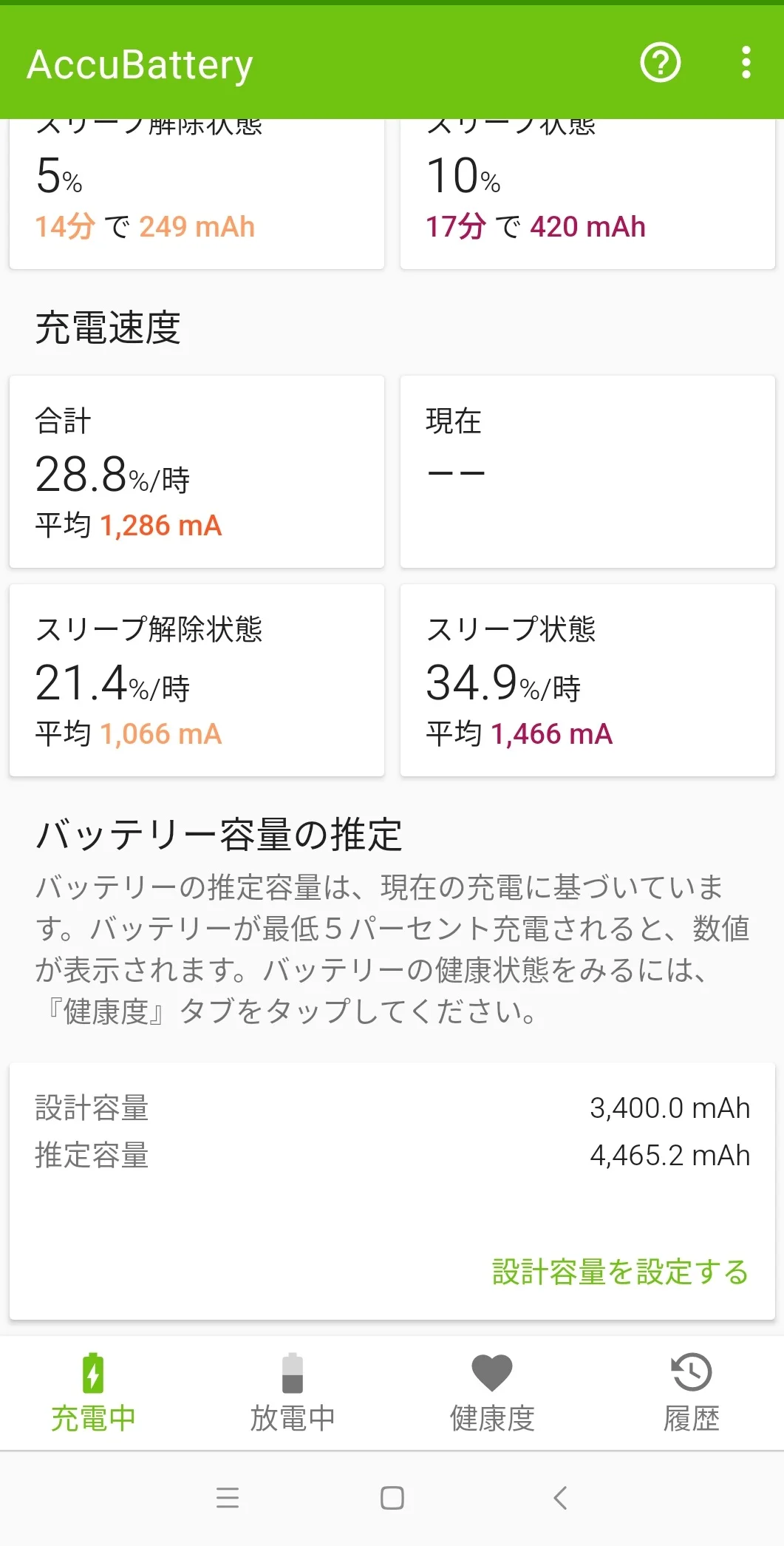Select the スリープ状態 34.9%/時 card
This screenshot has width=784, height=1546.
click(587, 680)
